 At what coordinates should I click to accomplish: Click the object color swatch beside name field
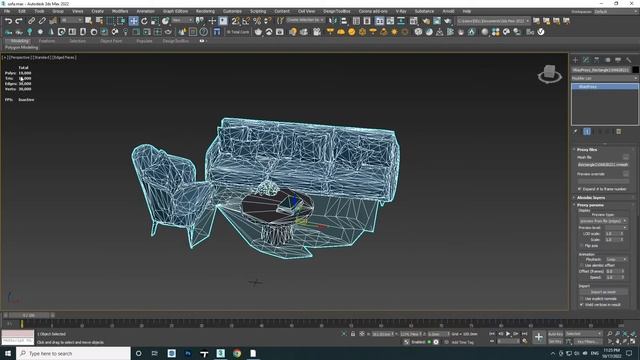pyautogui.click(x=635, y=70)
